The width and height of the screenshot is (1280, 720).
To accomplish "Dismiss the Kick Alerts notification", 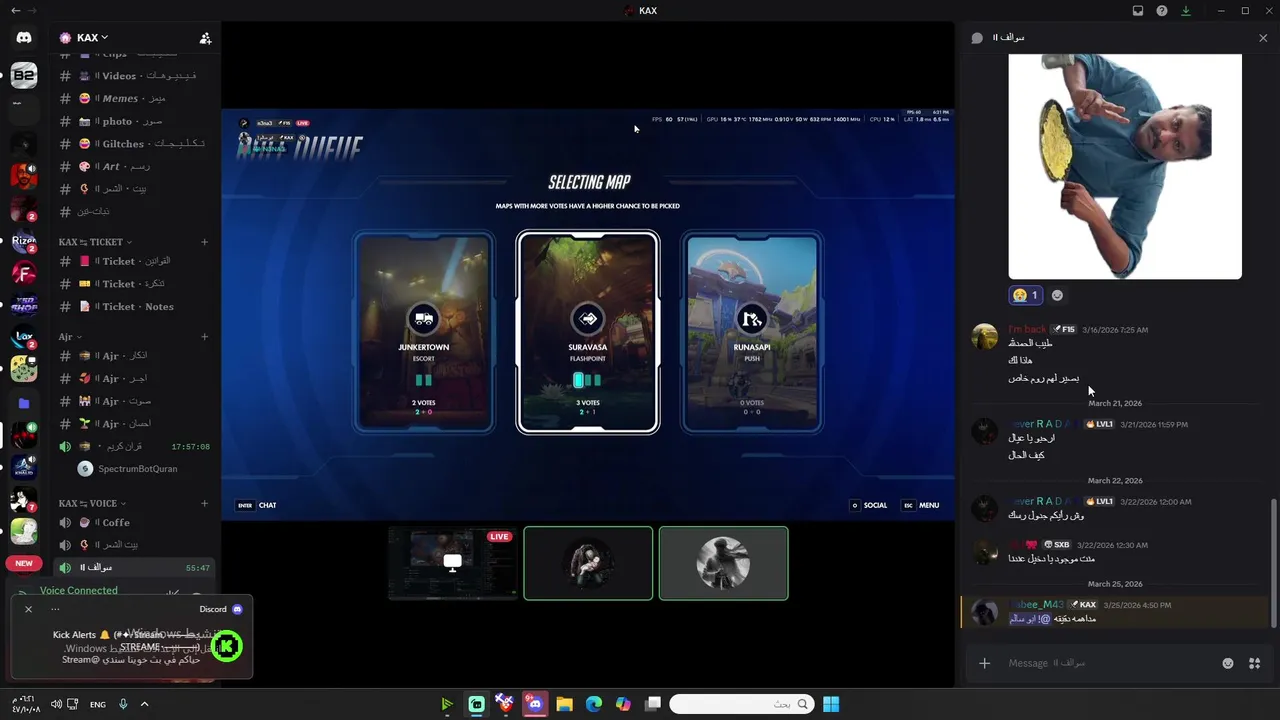I will pyautogui.click(x=28, y=609).
